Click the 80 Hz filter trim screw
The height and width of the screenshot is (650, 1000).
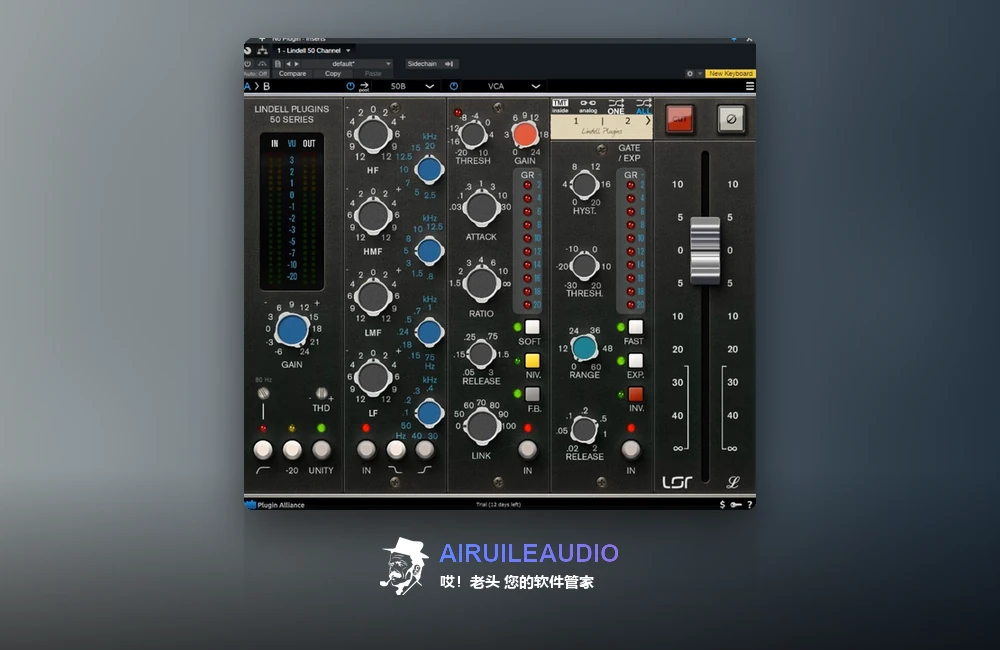click(263, 393)
